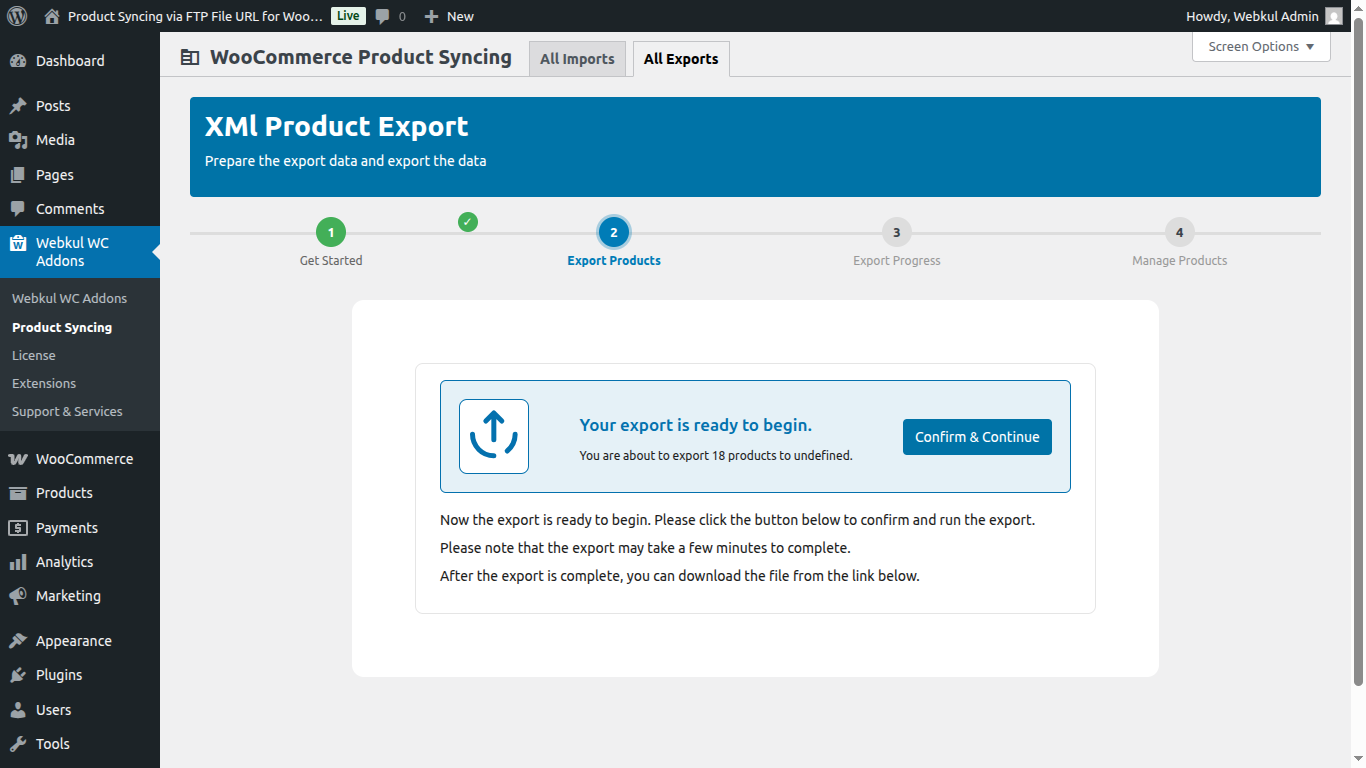Switch to the All Imports tab
1366x768 pixels.
pos(577,58)
